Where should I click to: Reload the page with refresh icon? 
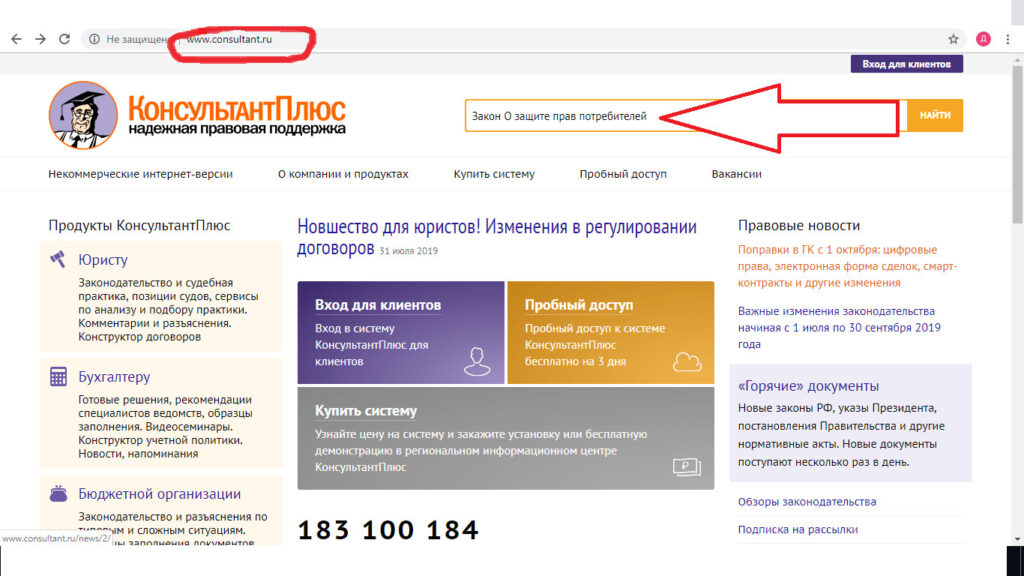[x=64, y=39]
